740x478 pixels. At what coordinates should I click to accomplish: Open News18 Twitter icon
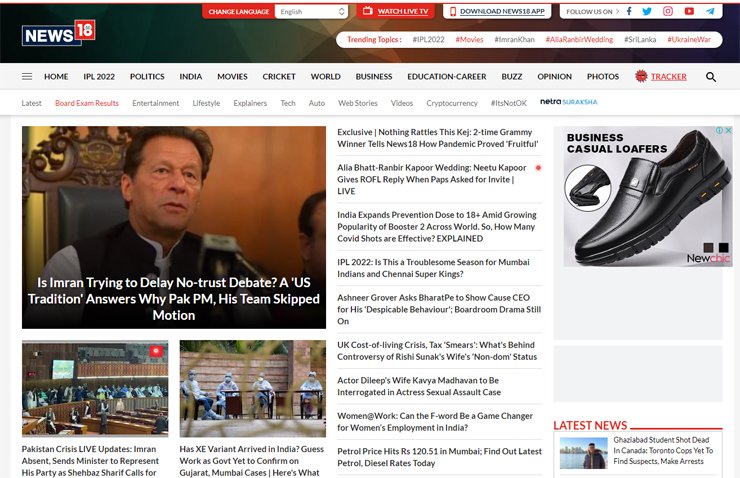click(x=647, y=11)
